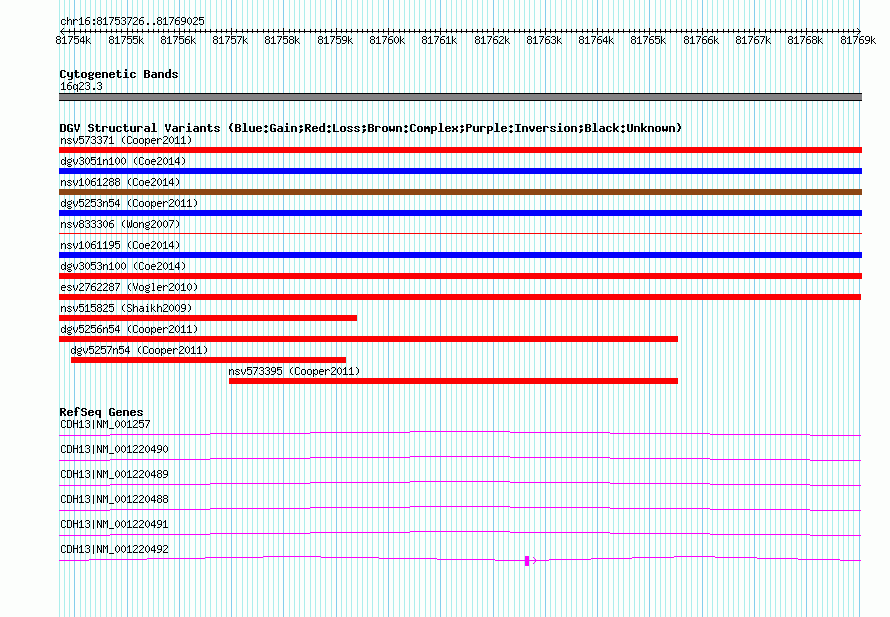Viewport: 890px width, 617px height.
Task: Open variant label dgv3051n100 (Coe2014)
Action: pyautogui.click(x=123, y=161)
